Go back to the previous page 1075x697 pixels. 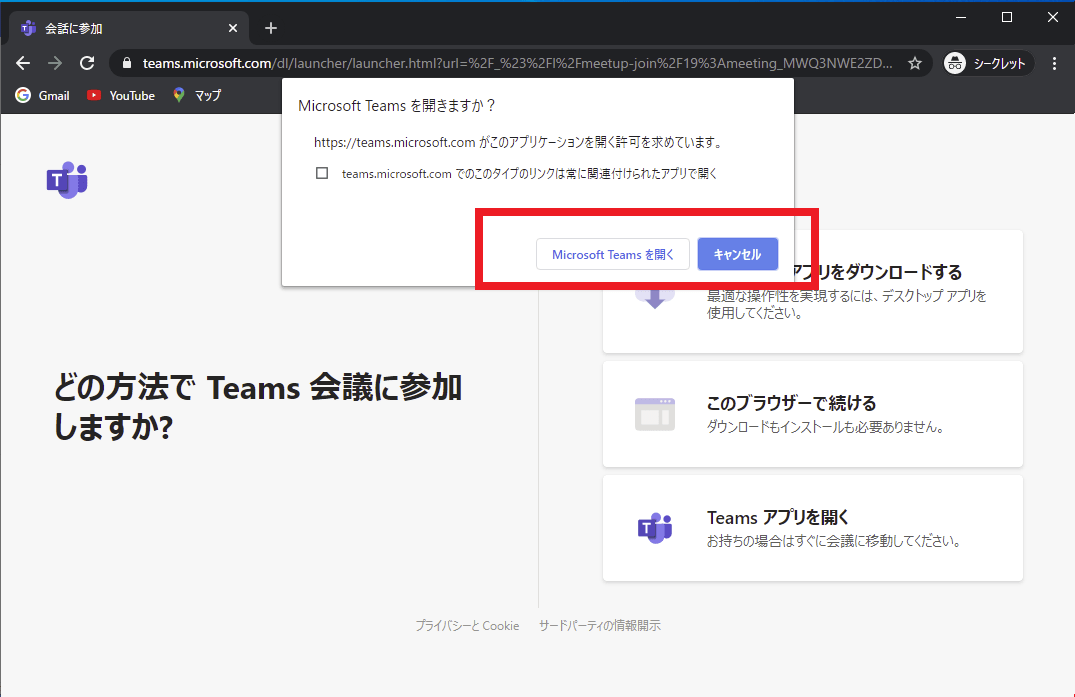pyautogui.click(x=23, y=63)
